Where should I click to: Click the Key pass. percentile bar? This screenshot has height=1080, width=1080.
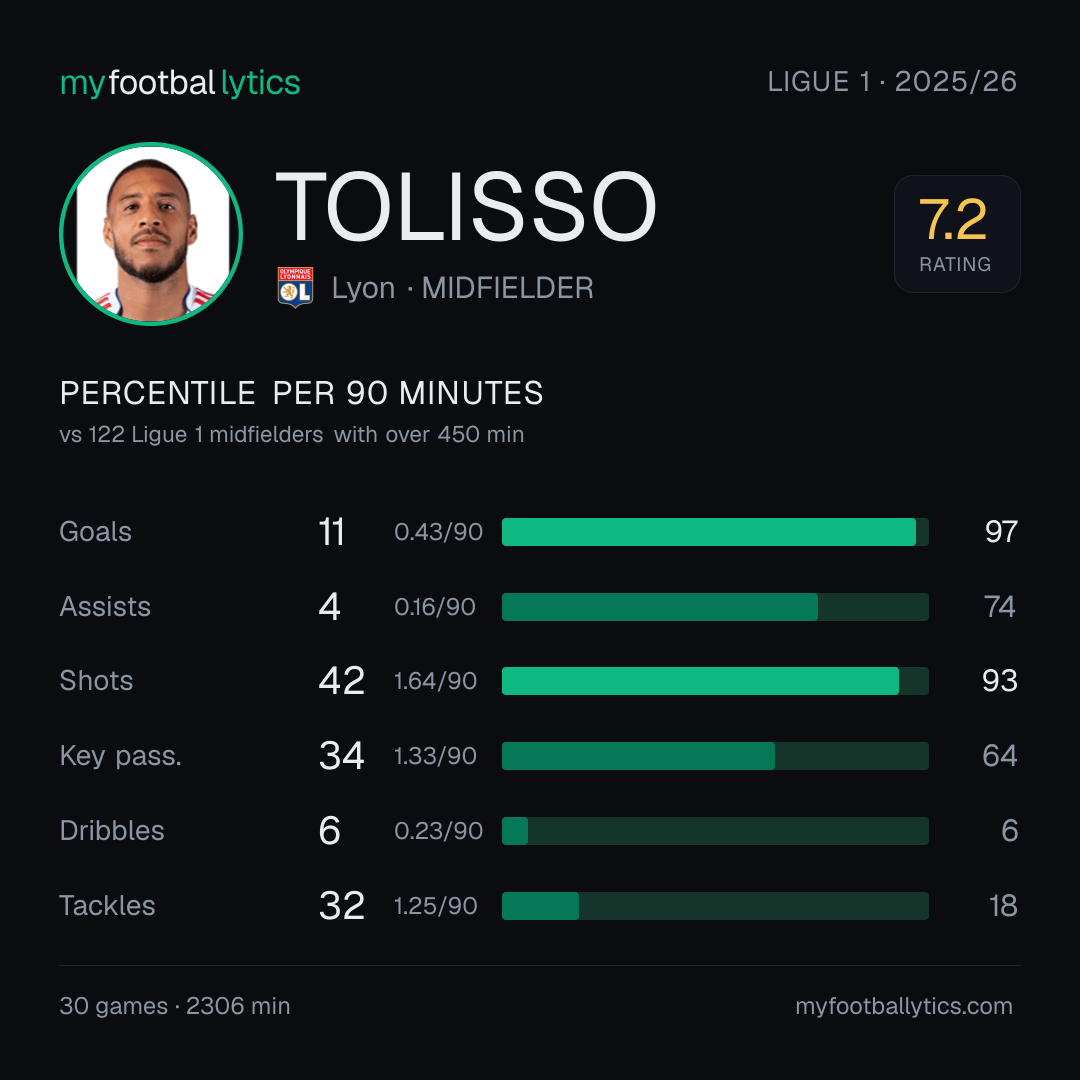(x=715, y=756)
